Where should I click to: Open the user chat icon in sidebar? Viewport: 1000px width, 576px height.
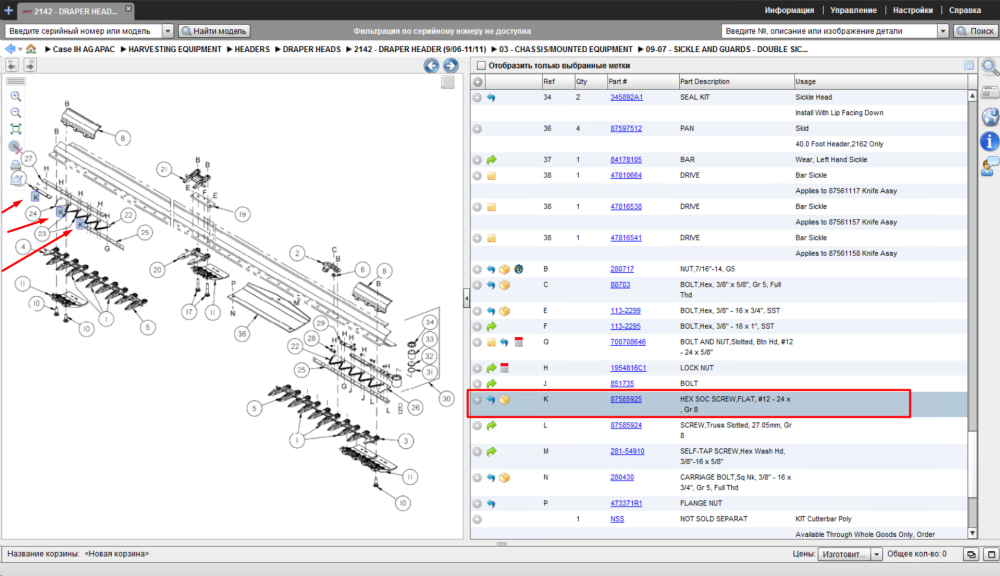[990, 166]
